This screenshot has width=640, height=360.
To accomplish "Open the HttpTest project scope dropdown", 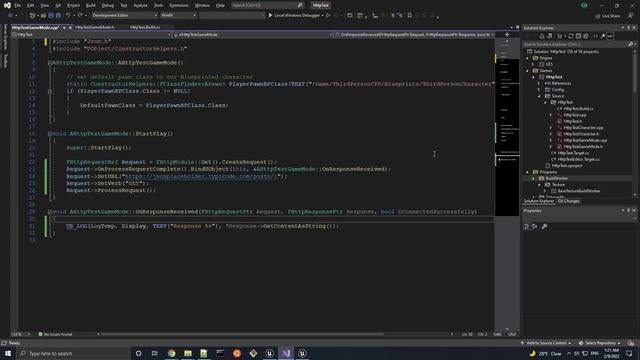I will point(91,35).
